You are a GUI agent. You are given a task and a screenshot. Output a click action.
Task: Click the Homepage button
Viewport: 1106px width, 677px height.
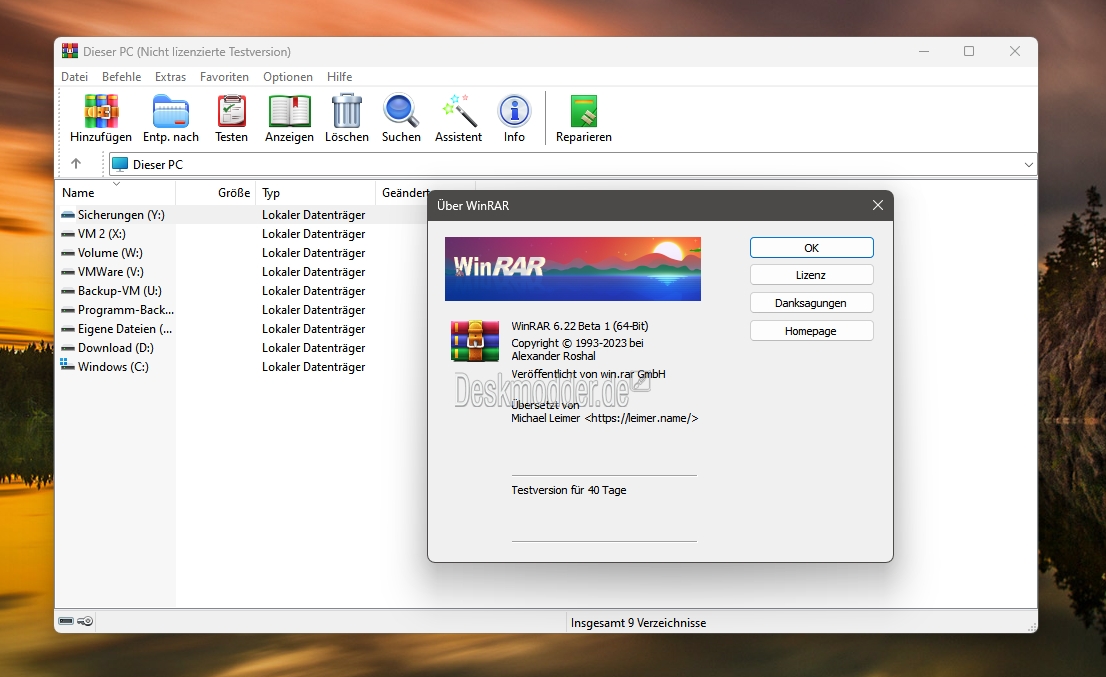pyautogui.click(x=812, y=331)
